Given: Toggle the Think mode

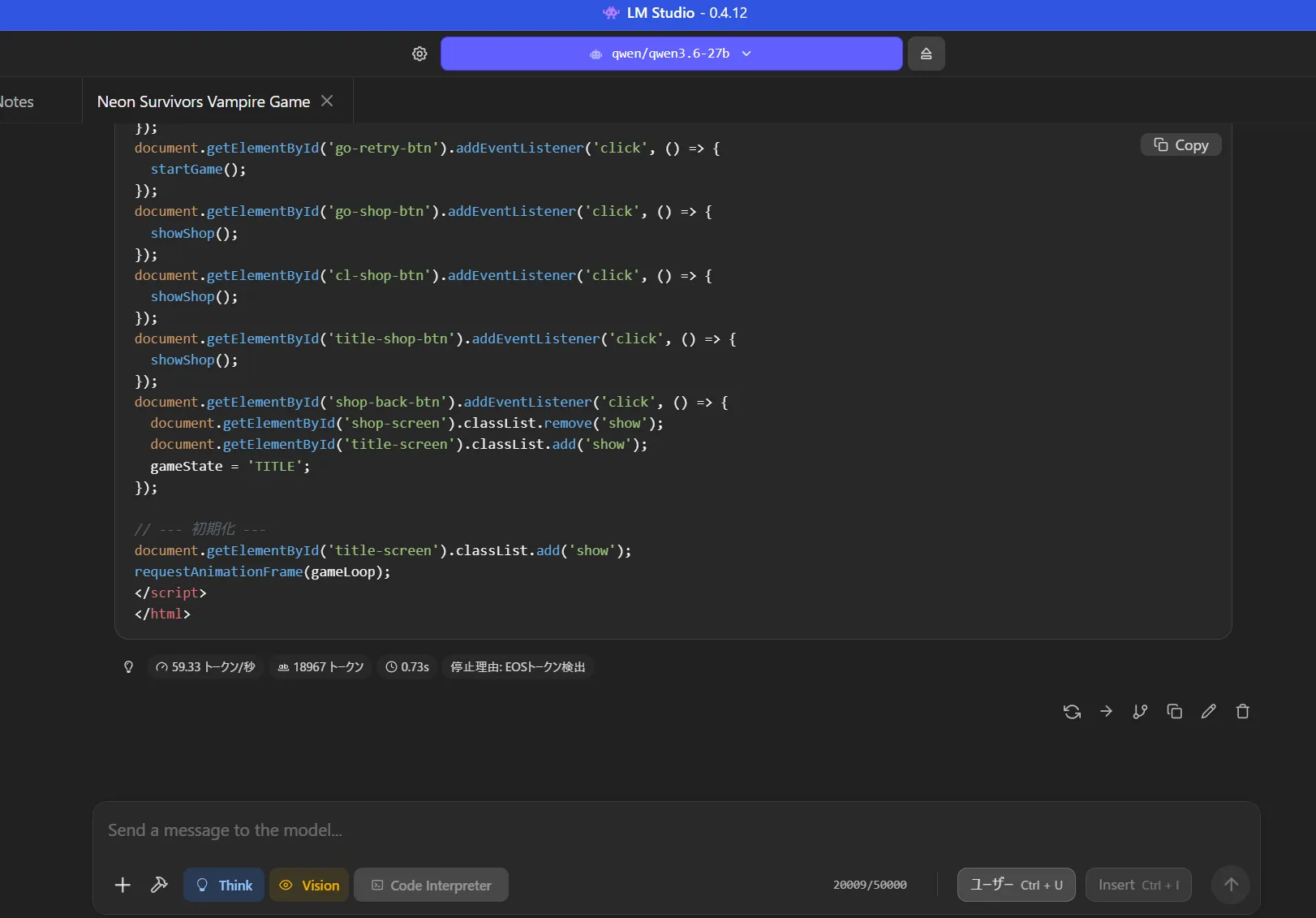Looking at the screenshot, I should [224, 885].
